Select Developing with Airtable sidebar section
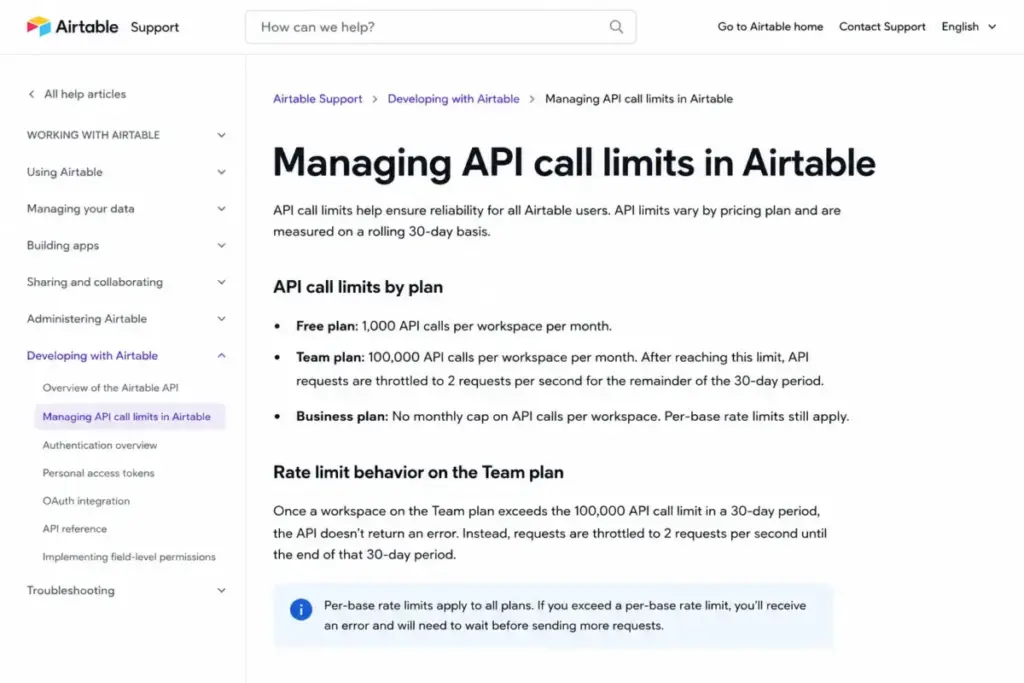 (x=92, y=355)
